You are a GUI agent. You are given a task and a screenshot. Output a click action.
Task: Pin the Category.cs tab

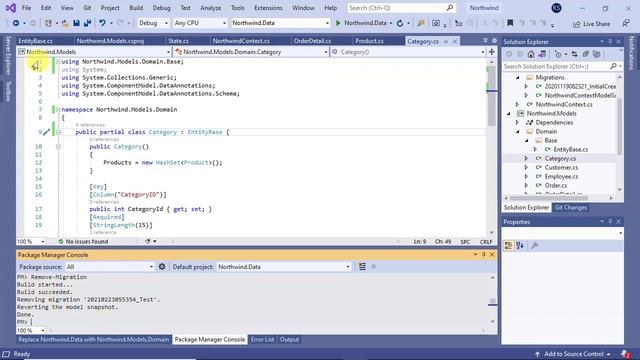pos(446,42)
